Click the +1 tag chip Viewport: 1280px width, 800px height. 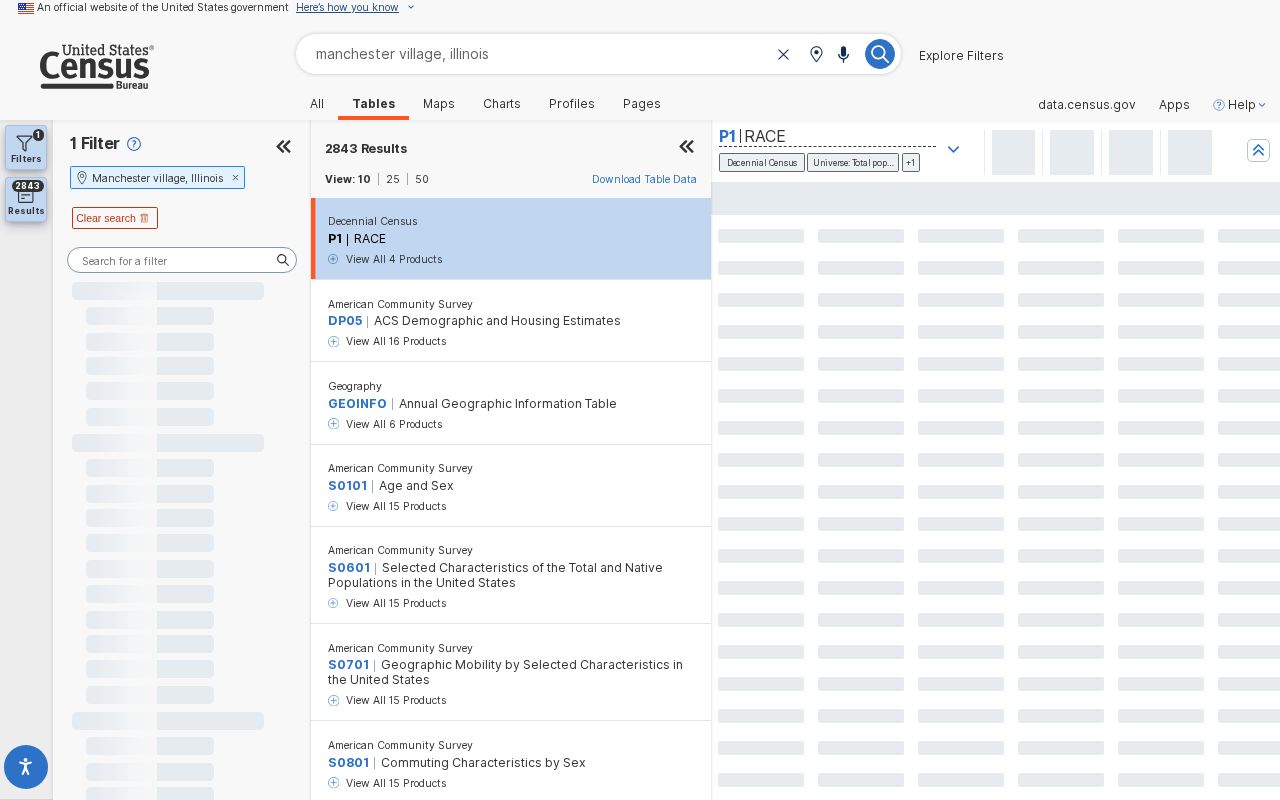pos(911,162)
